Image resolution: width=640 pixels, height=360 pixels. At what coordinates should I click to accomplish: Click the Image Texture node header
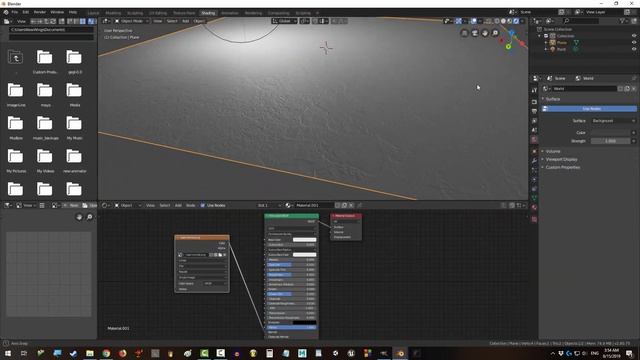[202, 238]
